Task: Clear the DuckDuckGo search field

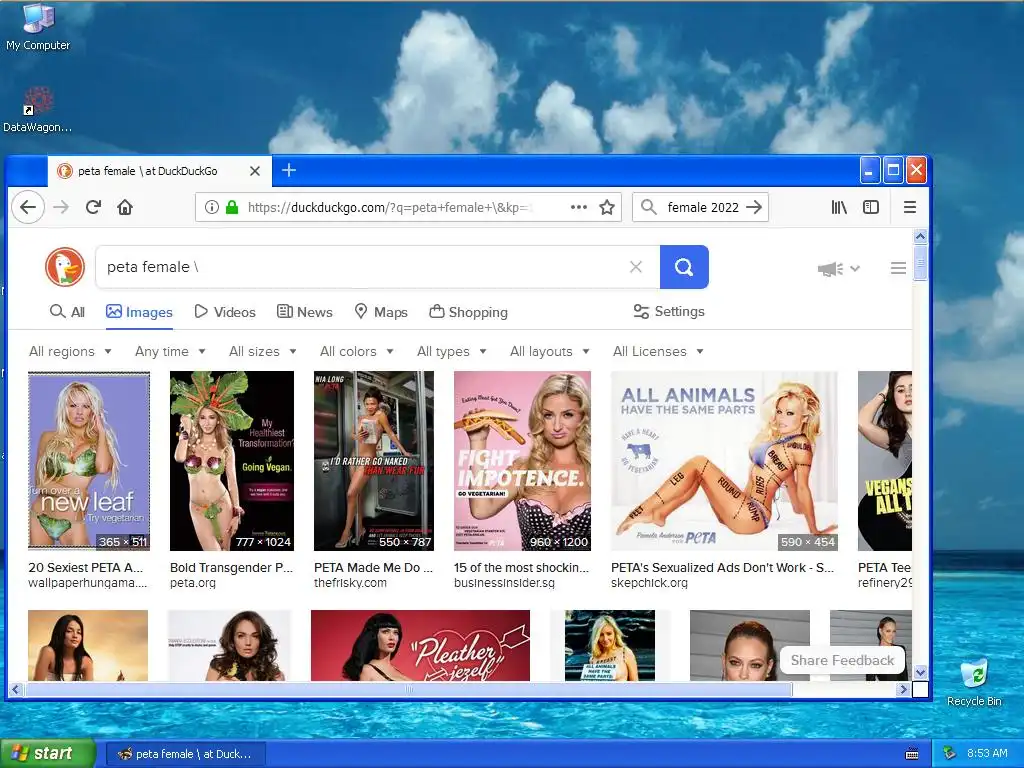Action: pos(635,266)
